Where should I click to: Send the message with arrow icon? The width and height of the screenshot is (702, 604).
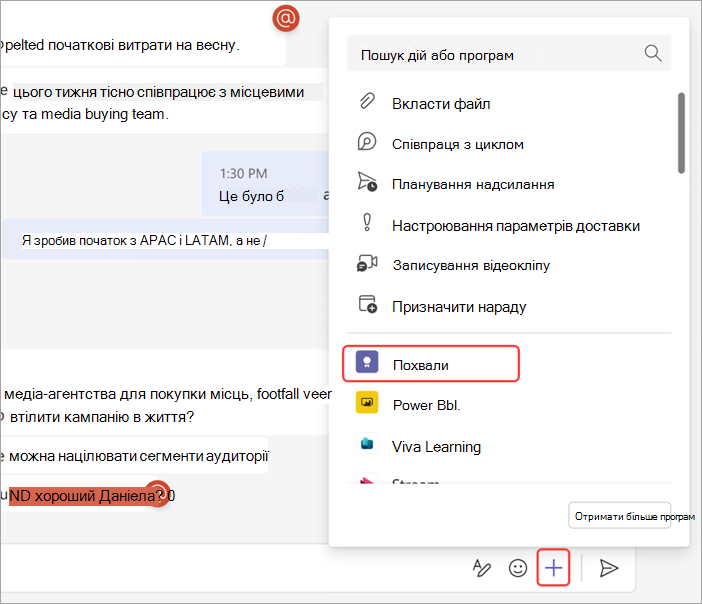click(608, 568)
